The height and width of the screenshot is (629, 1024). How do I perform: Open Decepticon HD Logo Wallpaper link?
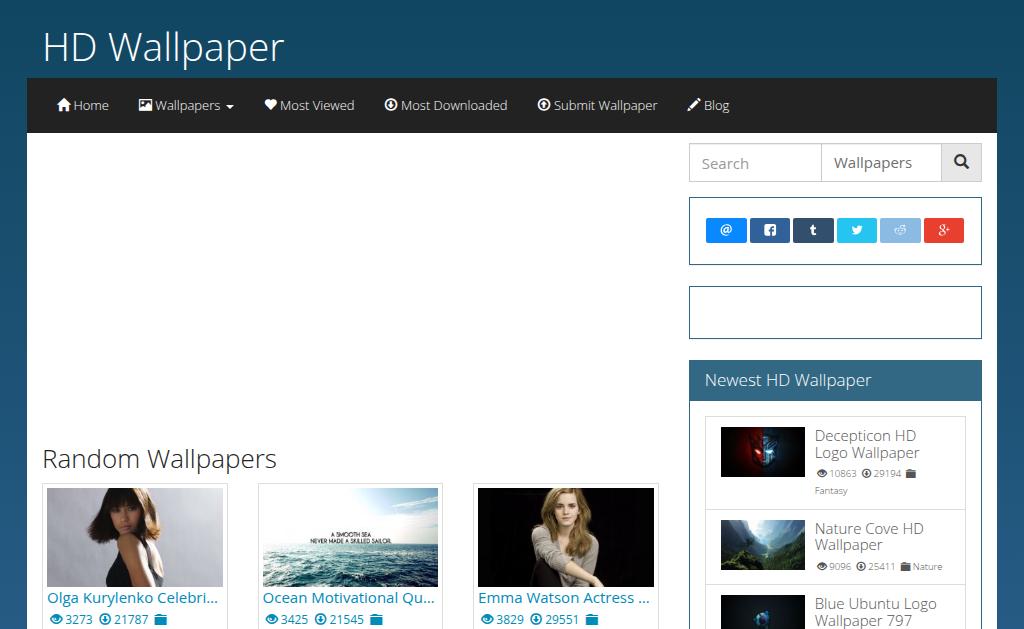pos(867,444)
